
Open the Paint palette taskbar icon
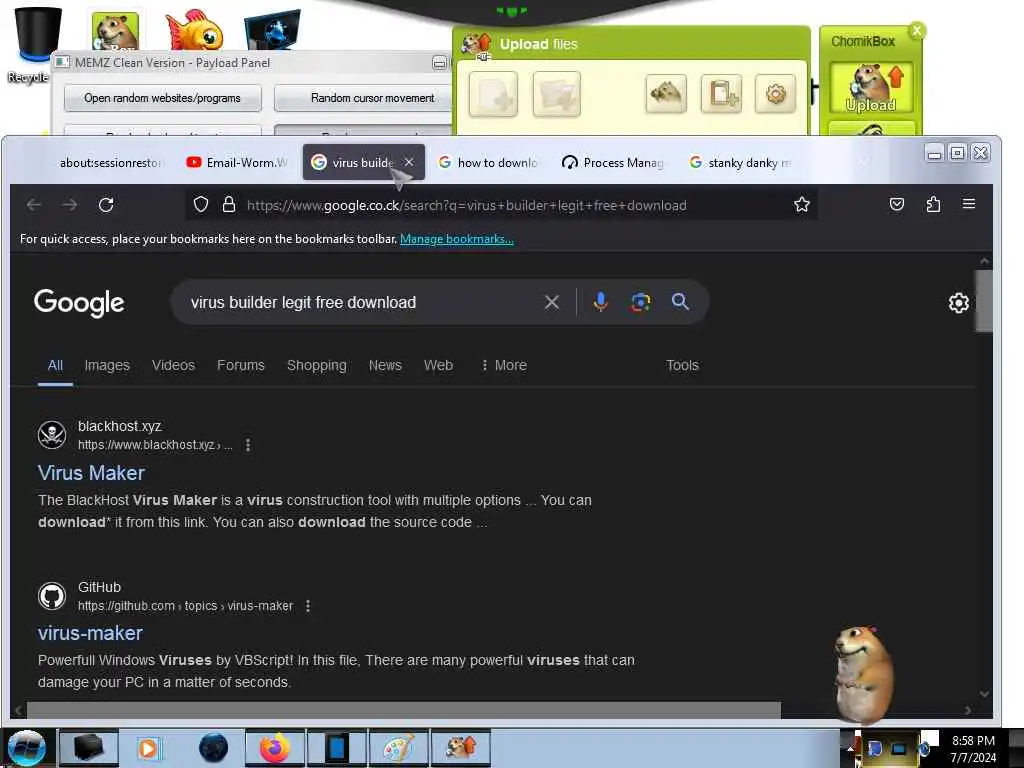[398, 748]
